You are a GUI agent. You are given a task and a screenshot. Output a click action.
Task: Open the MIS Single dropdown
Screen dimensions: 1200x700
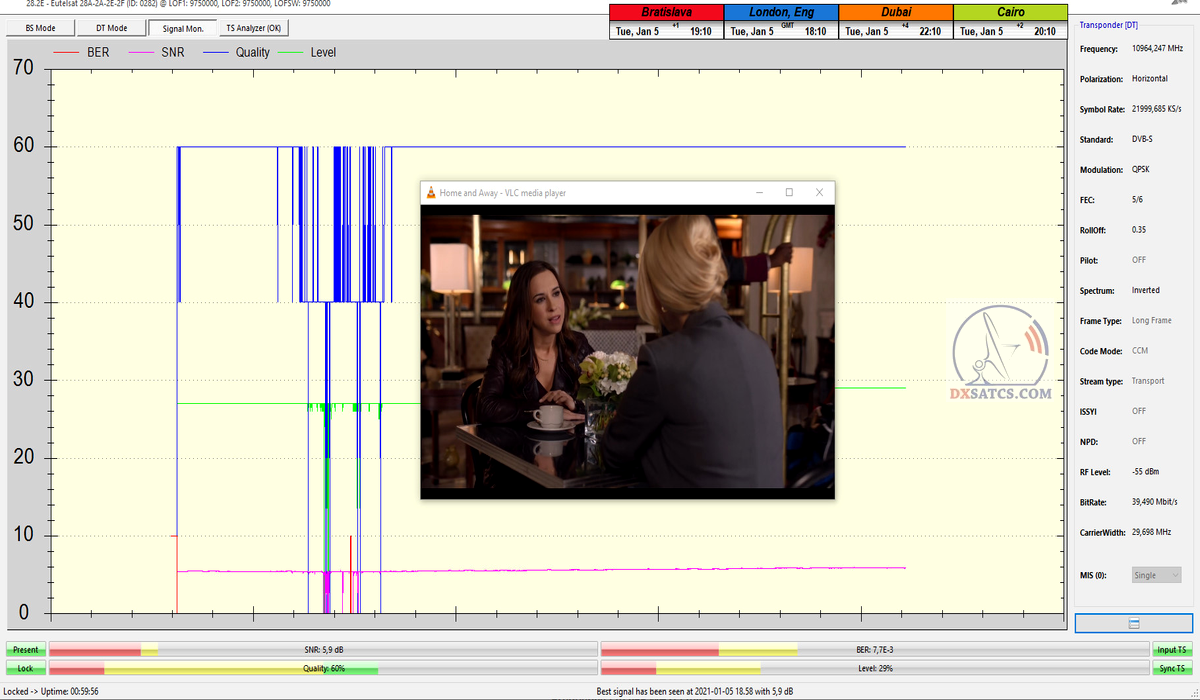[x=1156, y=575]
